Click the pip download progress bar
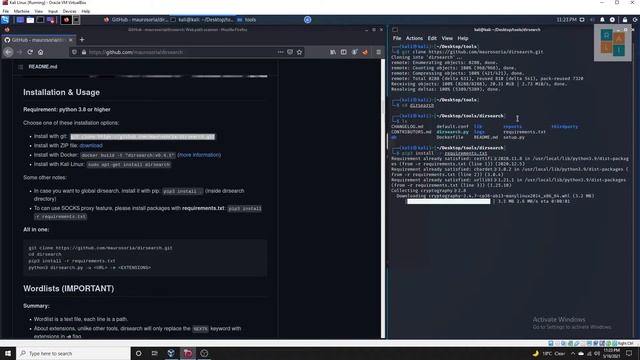 pyautogui.click(x=449, y=201)
